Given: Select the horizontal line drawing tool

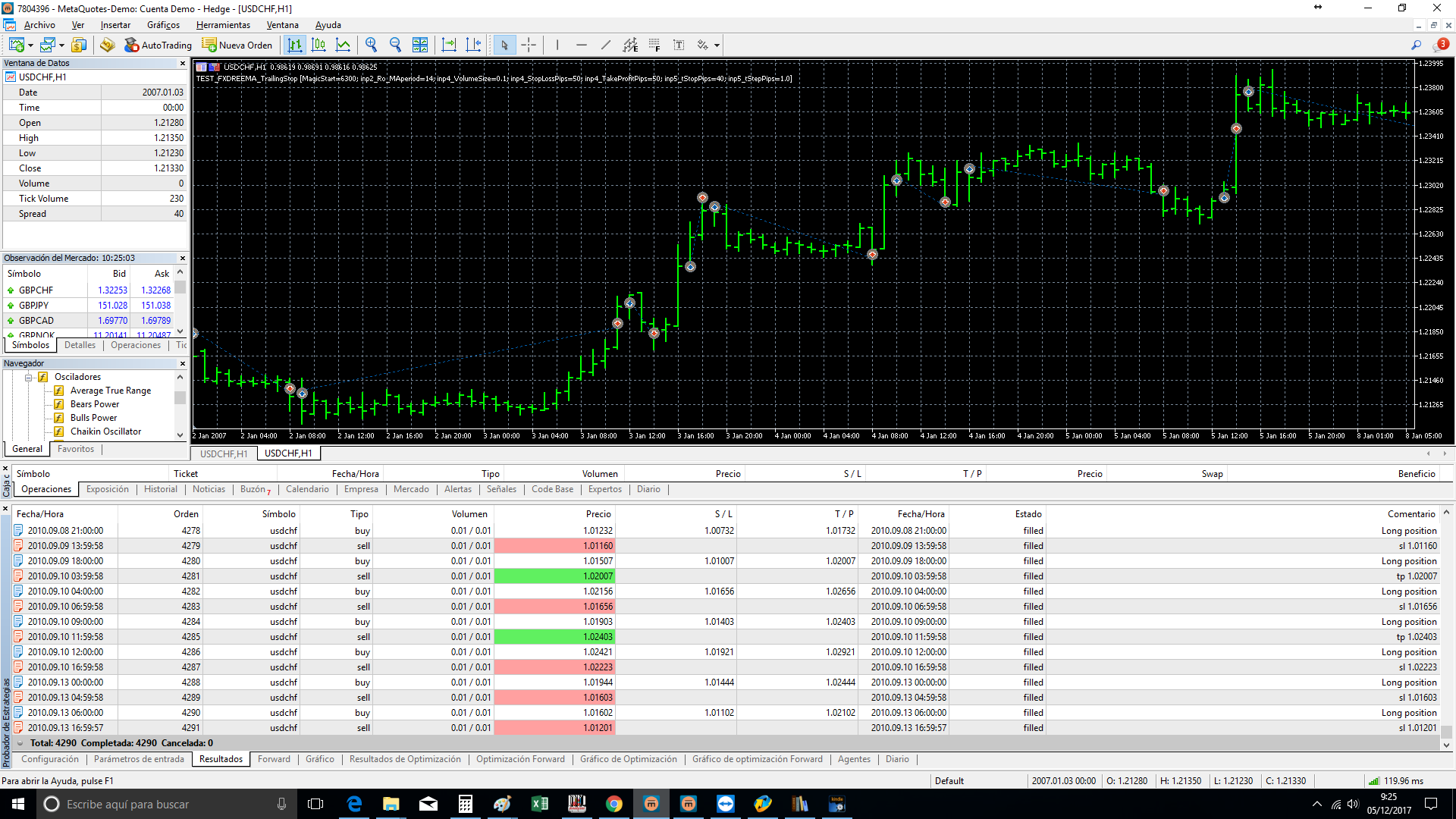Looking at the screenshot, I should [582, 45].
